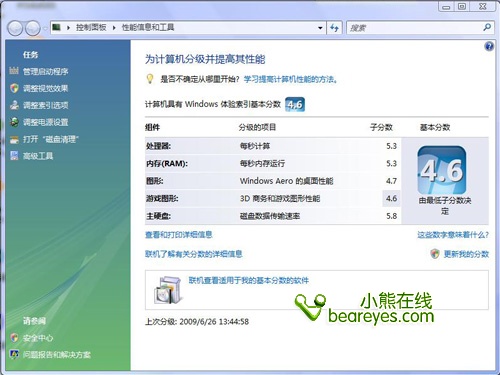Click 联机查看适用于我的基本分数的软件 link
Screen dimensions: 500x375
pyautogui.click(x=249, y=281)
